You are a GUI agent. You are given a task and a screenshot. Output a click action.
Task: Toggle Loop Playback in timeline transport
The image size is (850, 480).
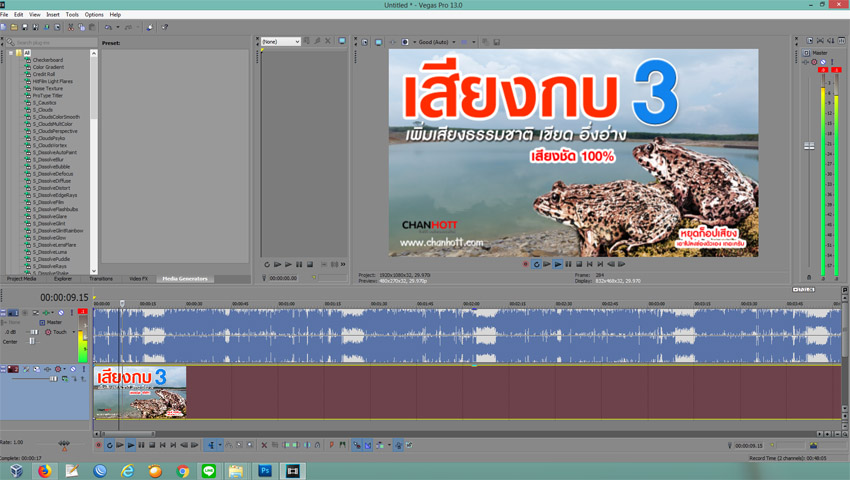[110, 445]
